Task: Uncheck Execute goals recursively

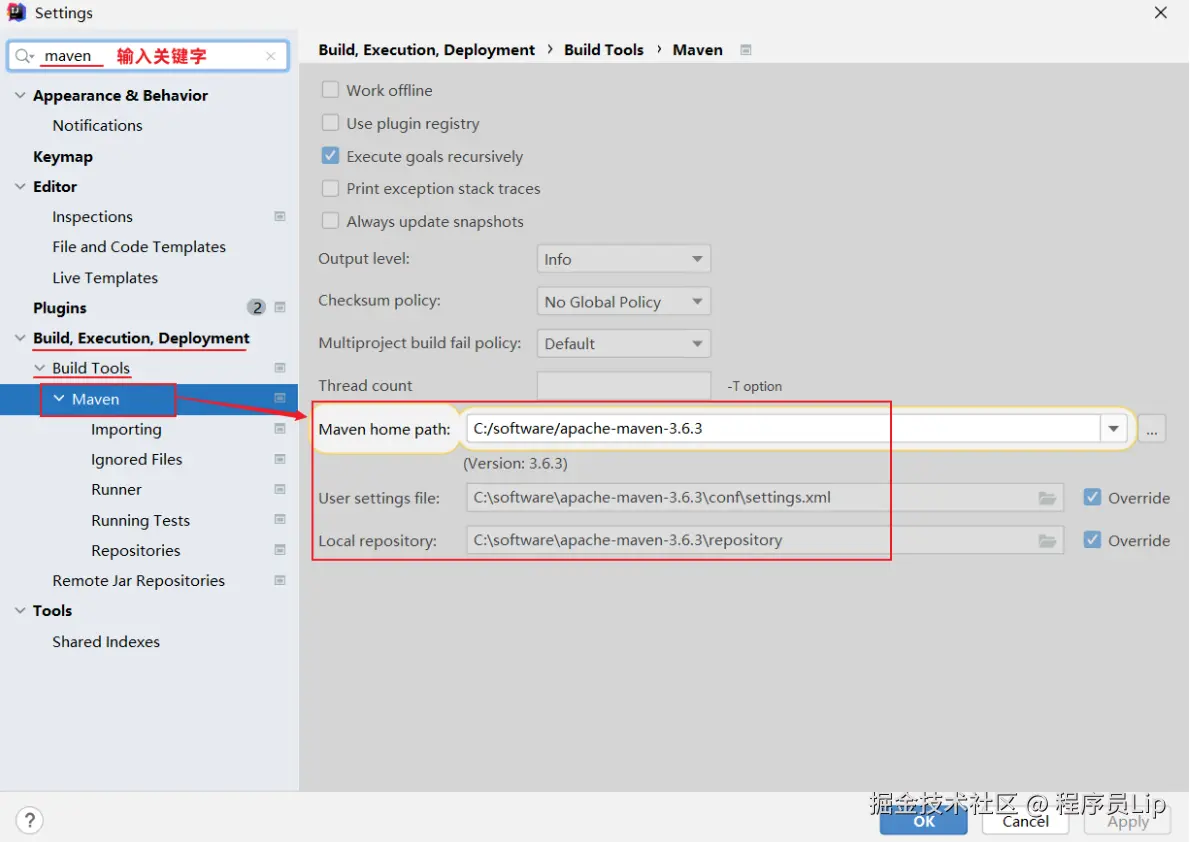Action: [x=330, y=156]
